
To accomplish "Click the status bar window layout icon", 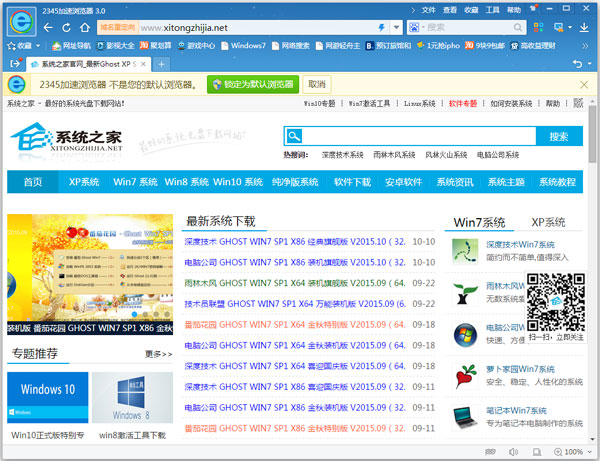I will 537,452.
